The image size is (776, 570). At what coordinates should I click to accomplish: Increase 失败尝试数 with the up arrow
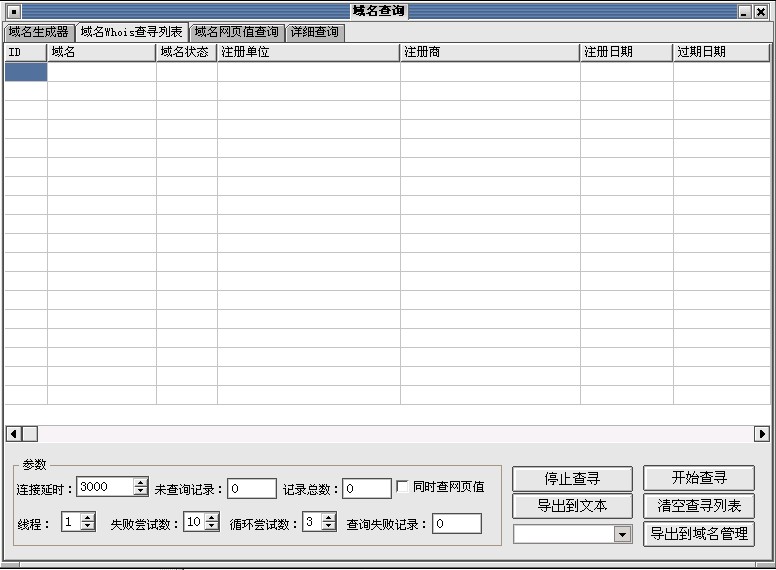[x=211, y=518]
